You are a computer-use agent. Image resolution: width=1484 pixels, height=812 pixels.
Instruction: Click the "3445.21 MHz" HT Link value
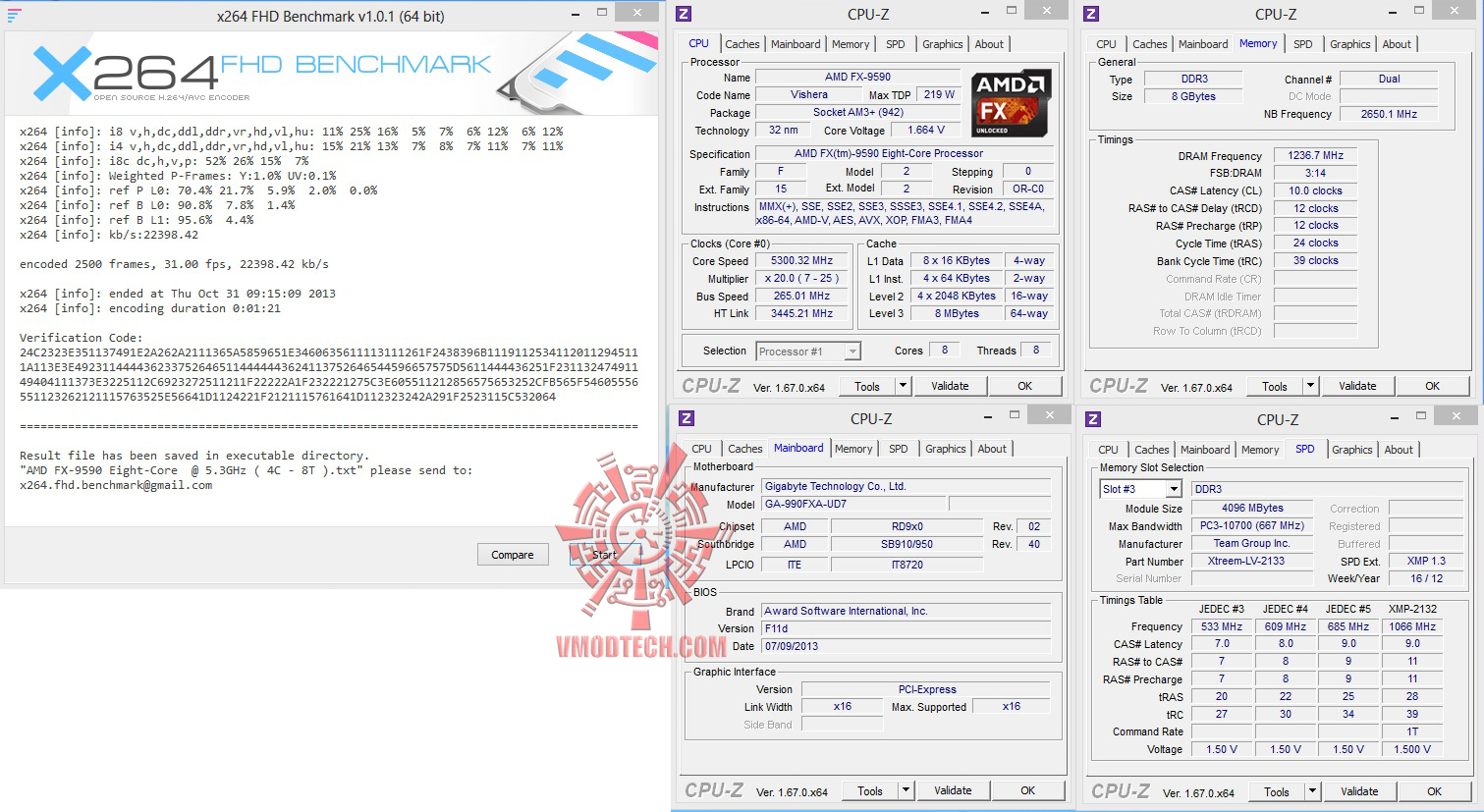tap(802, 313)
